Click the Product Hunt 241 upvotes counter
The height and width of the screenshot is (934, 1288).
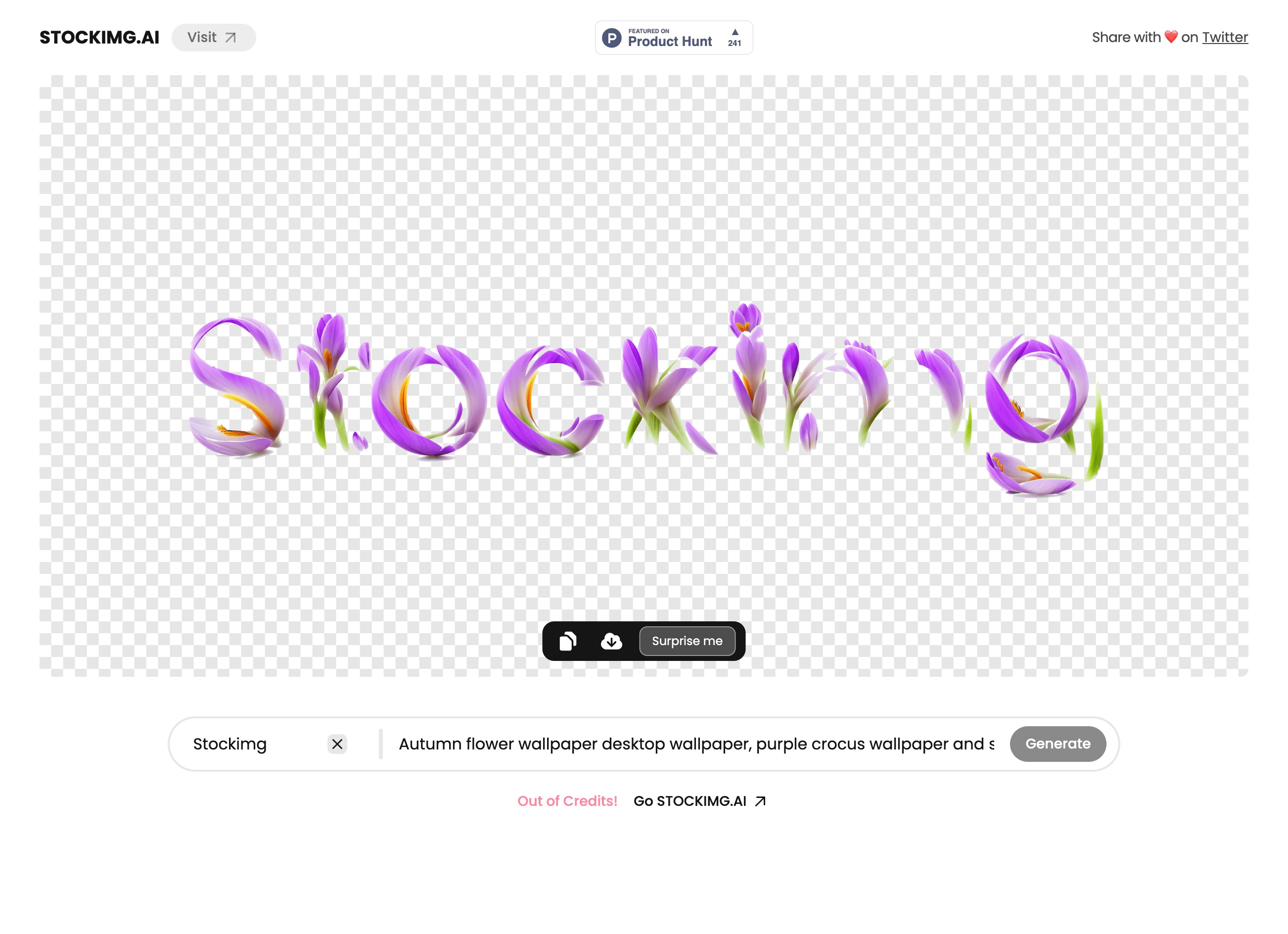[x=735, y=37]
